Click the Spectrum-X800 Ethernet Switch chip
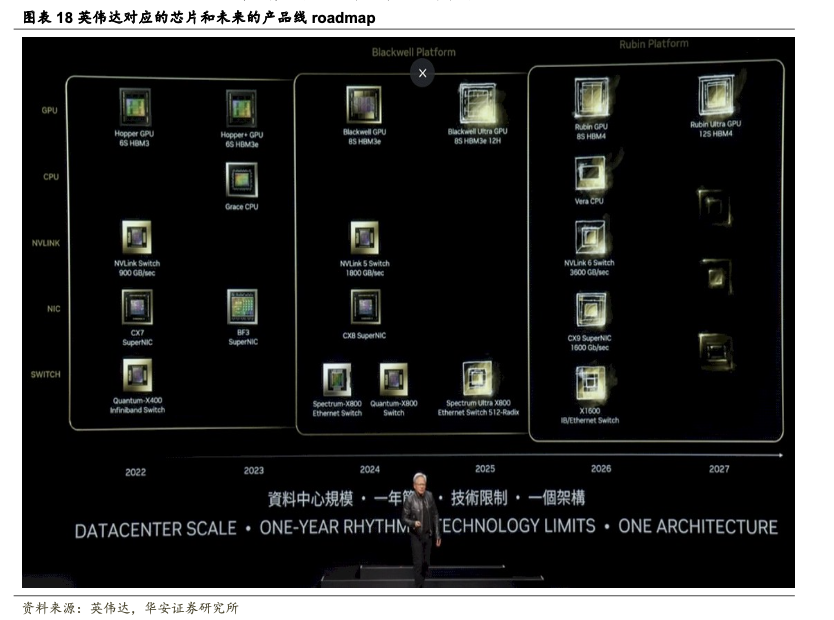834x620 pixels. pyautogui.click(x=337, y=380)
